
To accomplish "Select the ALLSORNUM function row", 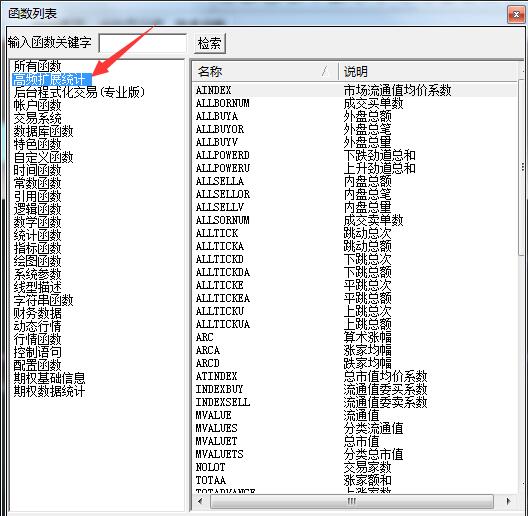I will [355, 220].
